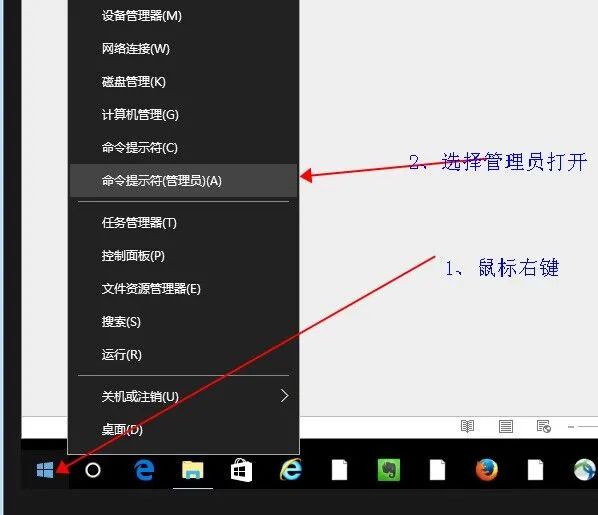Image resolution: width=598 pixels, height=515 pixels.
Task: Click blank document icon right of Firefox
Action: point(535,470)
